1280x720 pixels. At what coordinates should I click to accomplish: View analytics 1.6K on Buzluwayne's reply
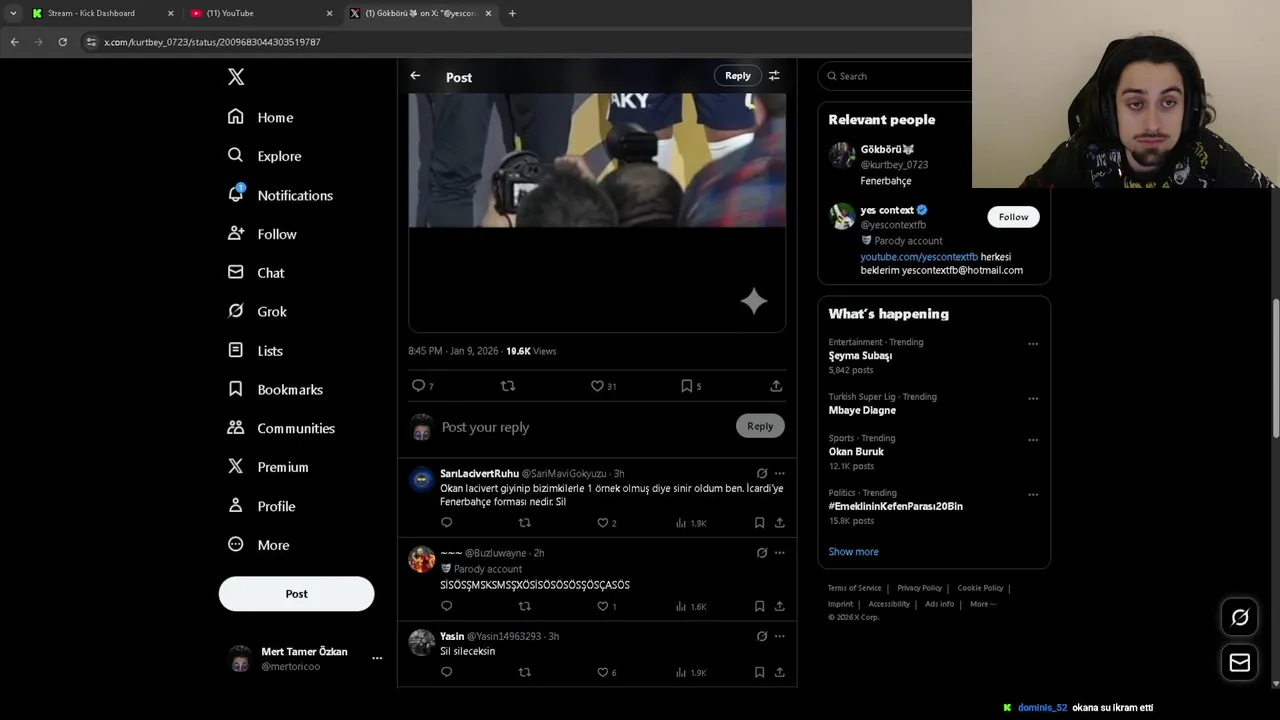click(691, 606)
